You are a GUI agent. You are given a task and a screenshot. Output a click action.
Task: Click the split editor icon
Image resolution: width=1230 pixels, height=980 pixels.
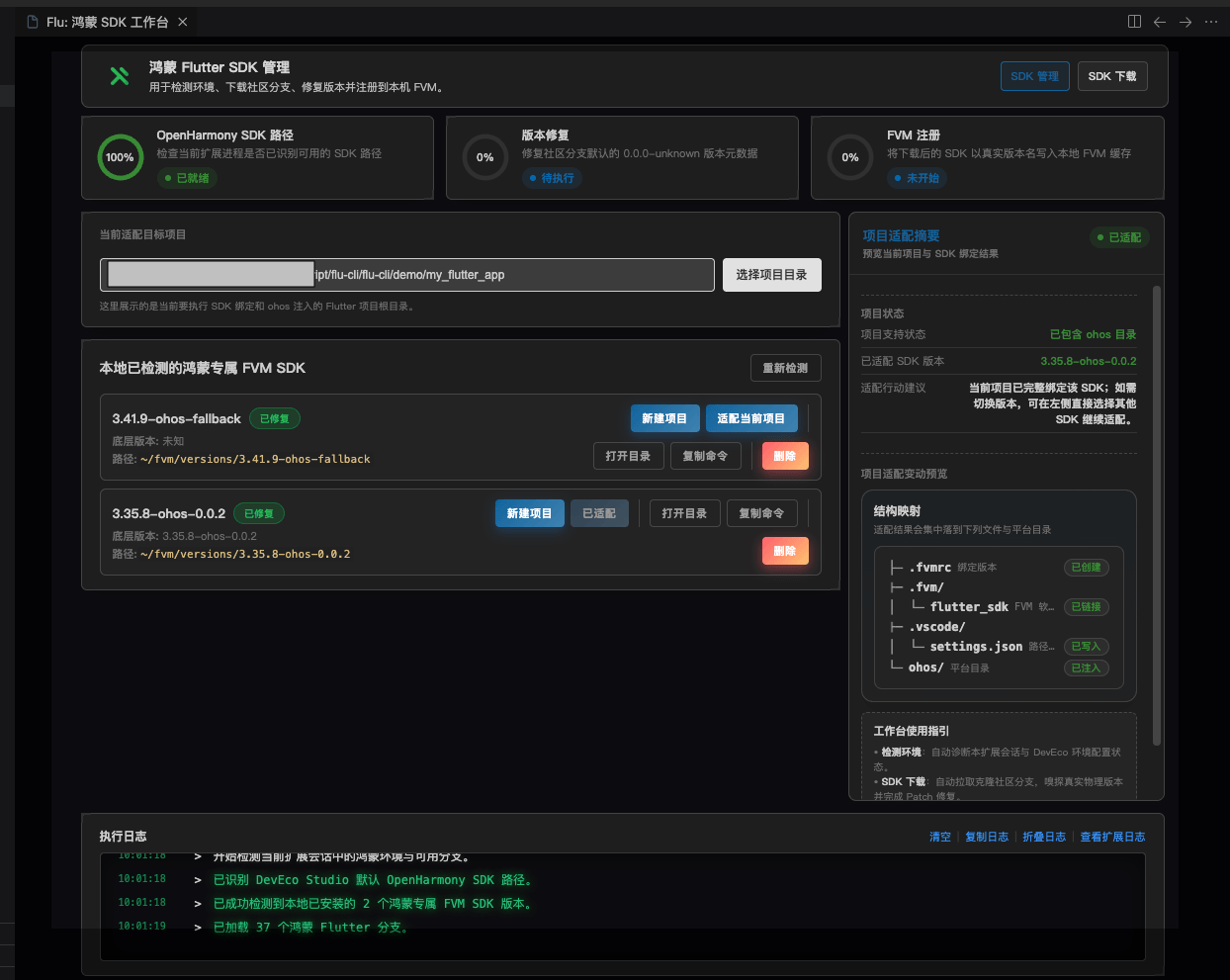(x=1134, y=22)
